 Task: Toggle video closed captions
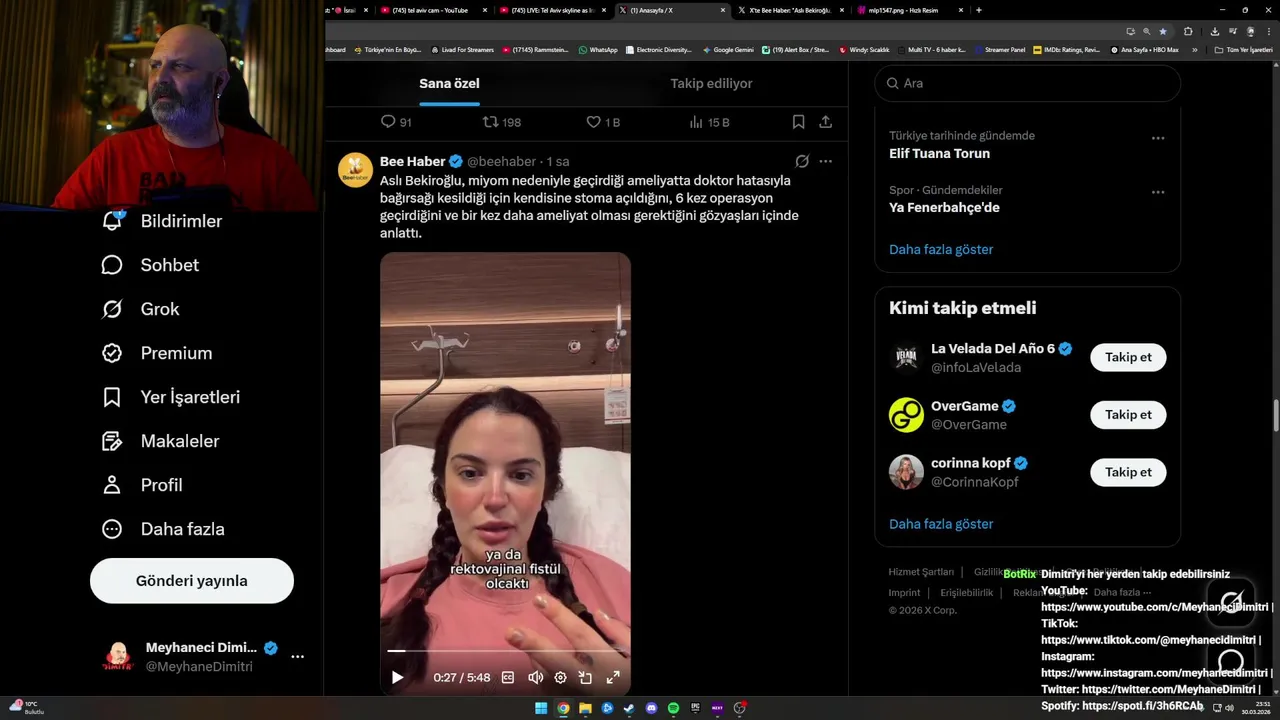pyautogui.click(x=508, y=677)
